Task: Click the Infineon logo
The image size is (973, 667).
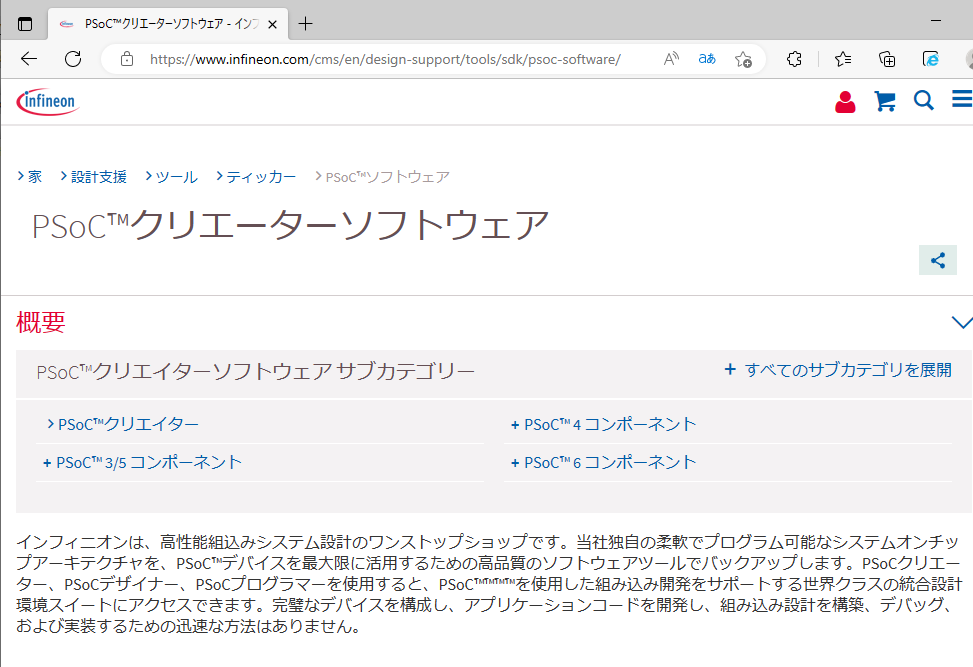Action: [48, 102]
